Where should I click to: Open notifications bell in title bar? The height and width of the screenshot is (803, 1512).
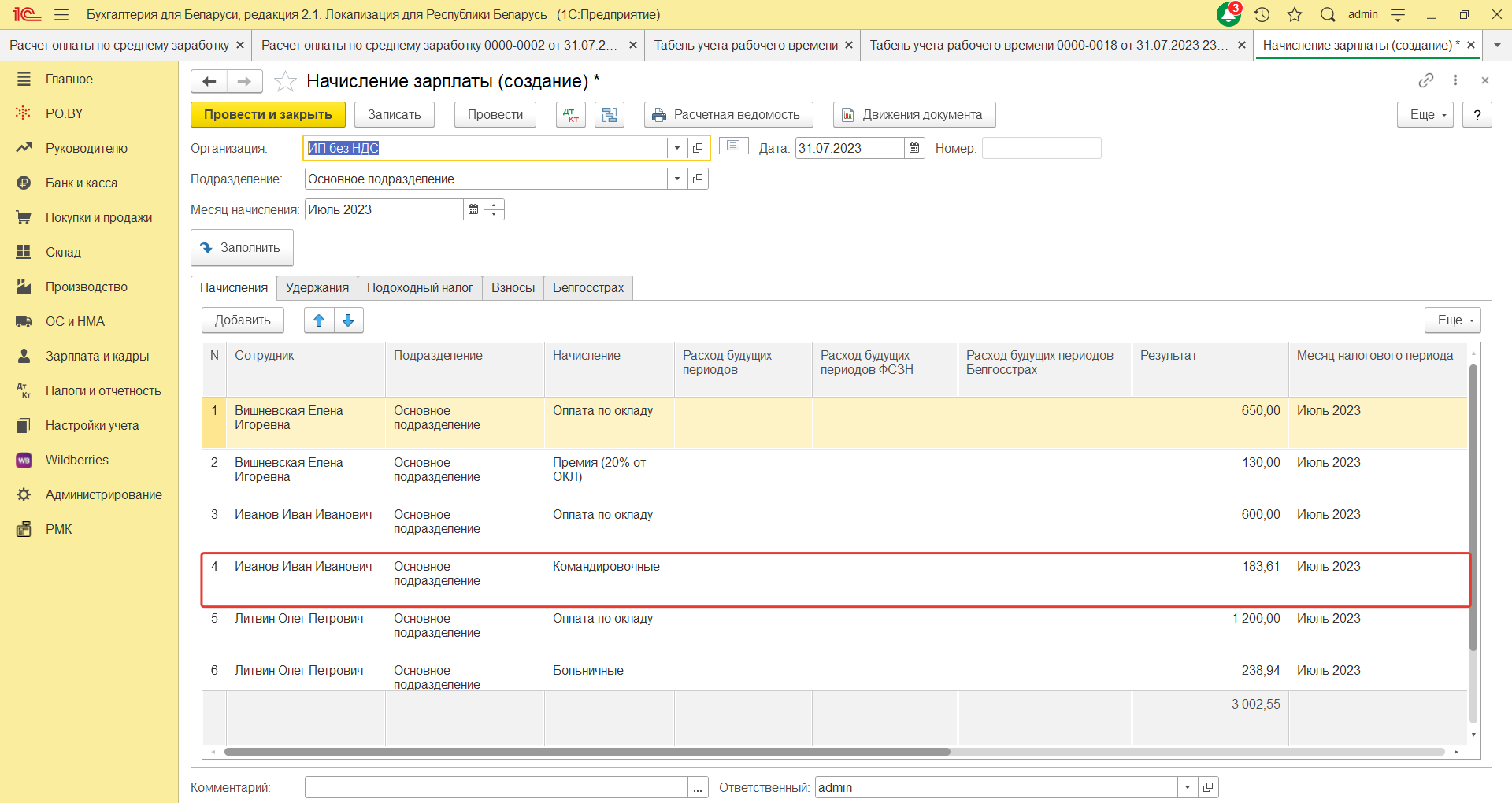[x=1228, y=14]
